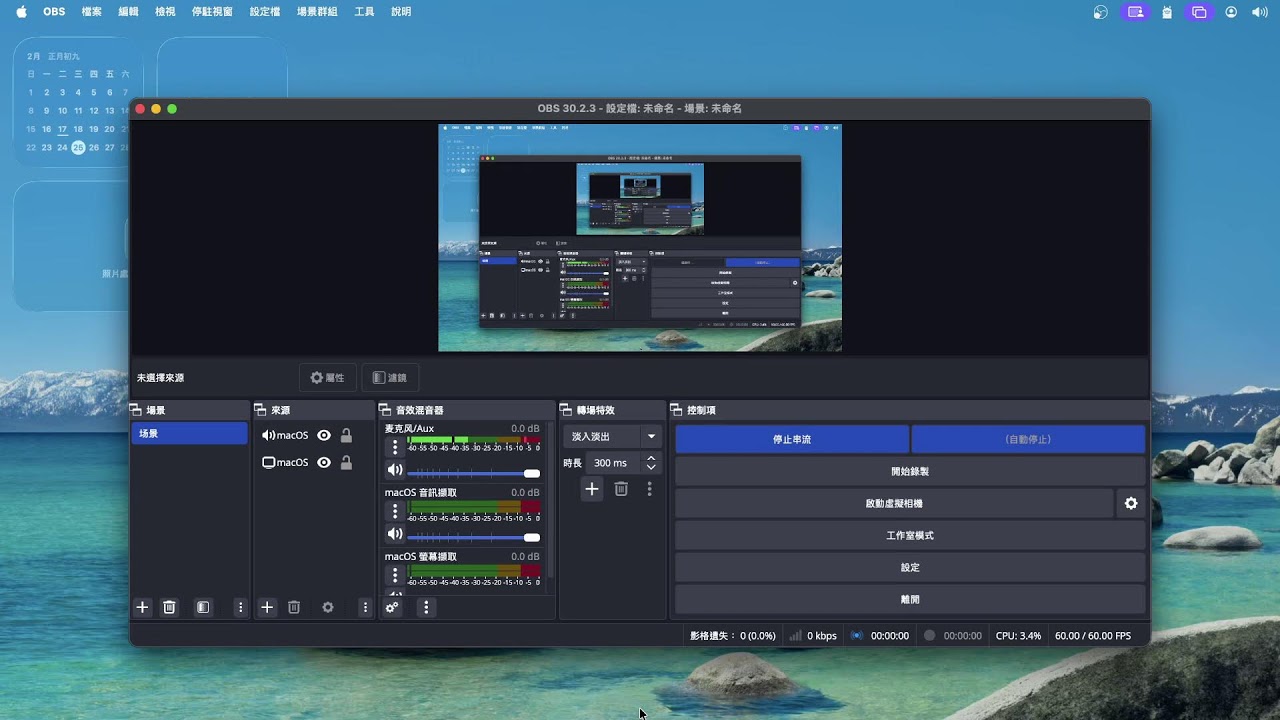Click the 啟動虛擬相機 button
1280x720 pixels.
pyautogui.click(x=894, y=504)
